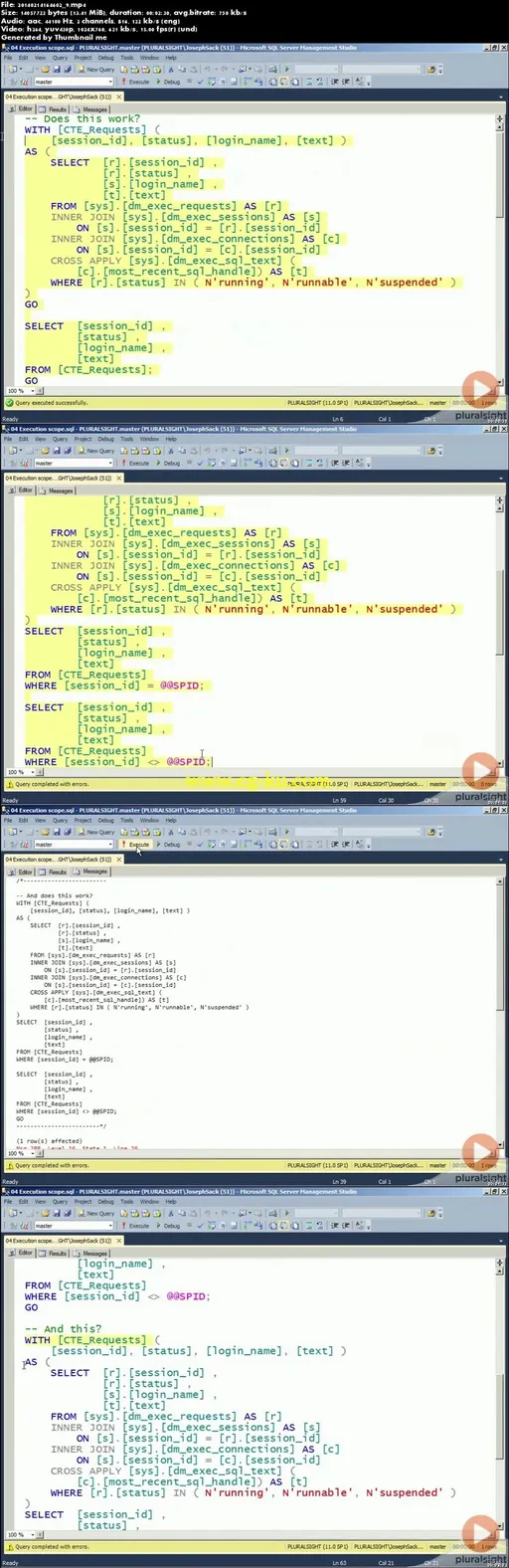Click 'Ln 6' in the first frame's status bar
Image resolution: width=509 pixels, height=1568 pixels.
[x=337, y=419]
